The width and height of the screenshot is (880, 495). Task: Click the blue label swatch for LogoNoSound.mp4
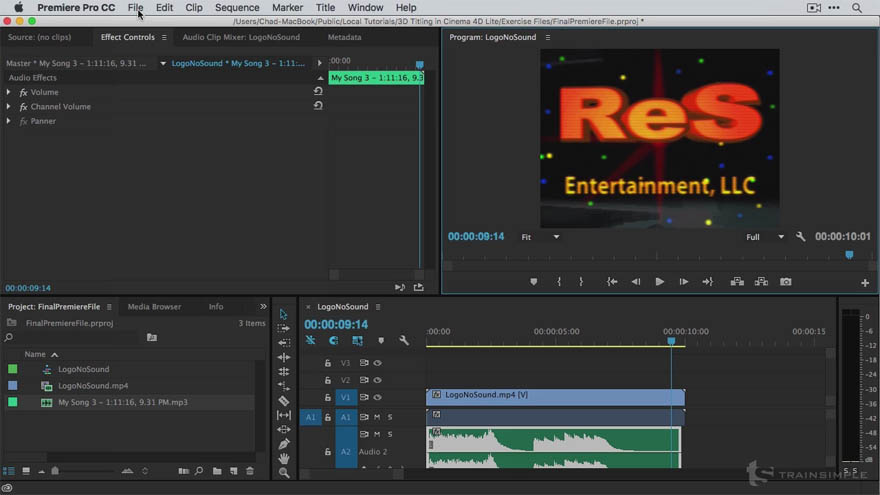click(x=12, y=386)
